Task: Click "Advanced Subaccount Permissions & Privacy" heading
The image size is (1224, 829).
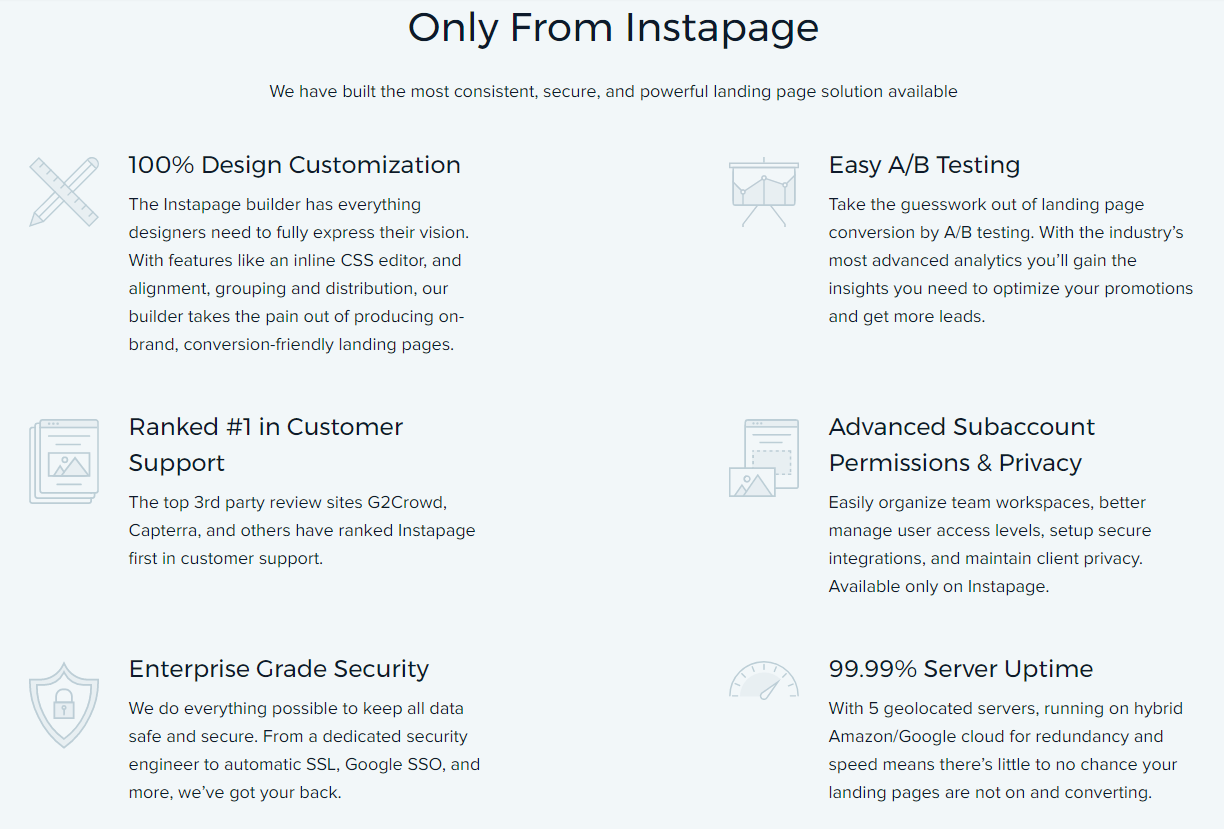Action: point(961,445)
